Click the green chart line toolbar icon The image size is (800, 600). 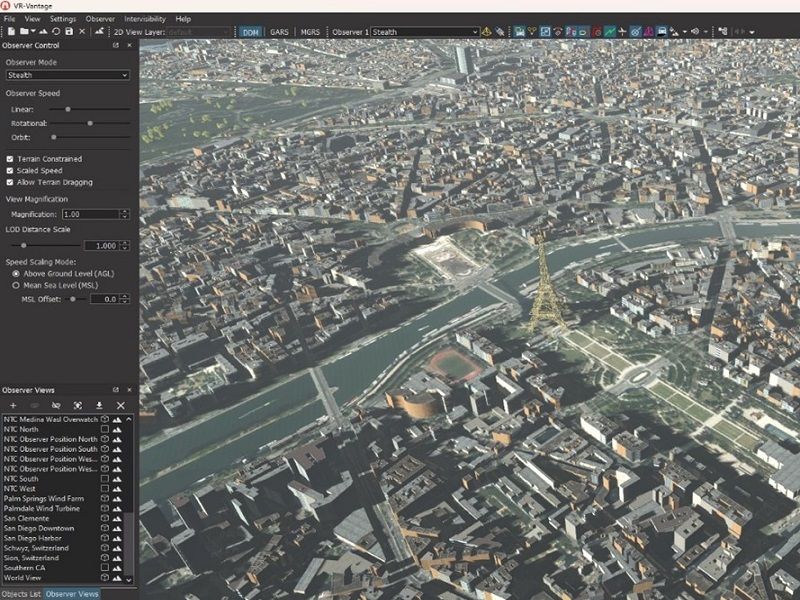point(610,32)
